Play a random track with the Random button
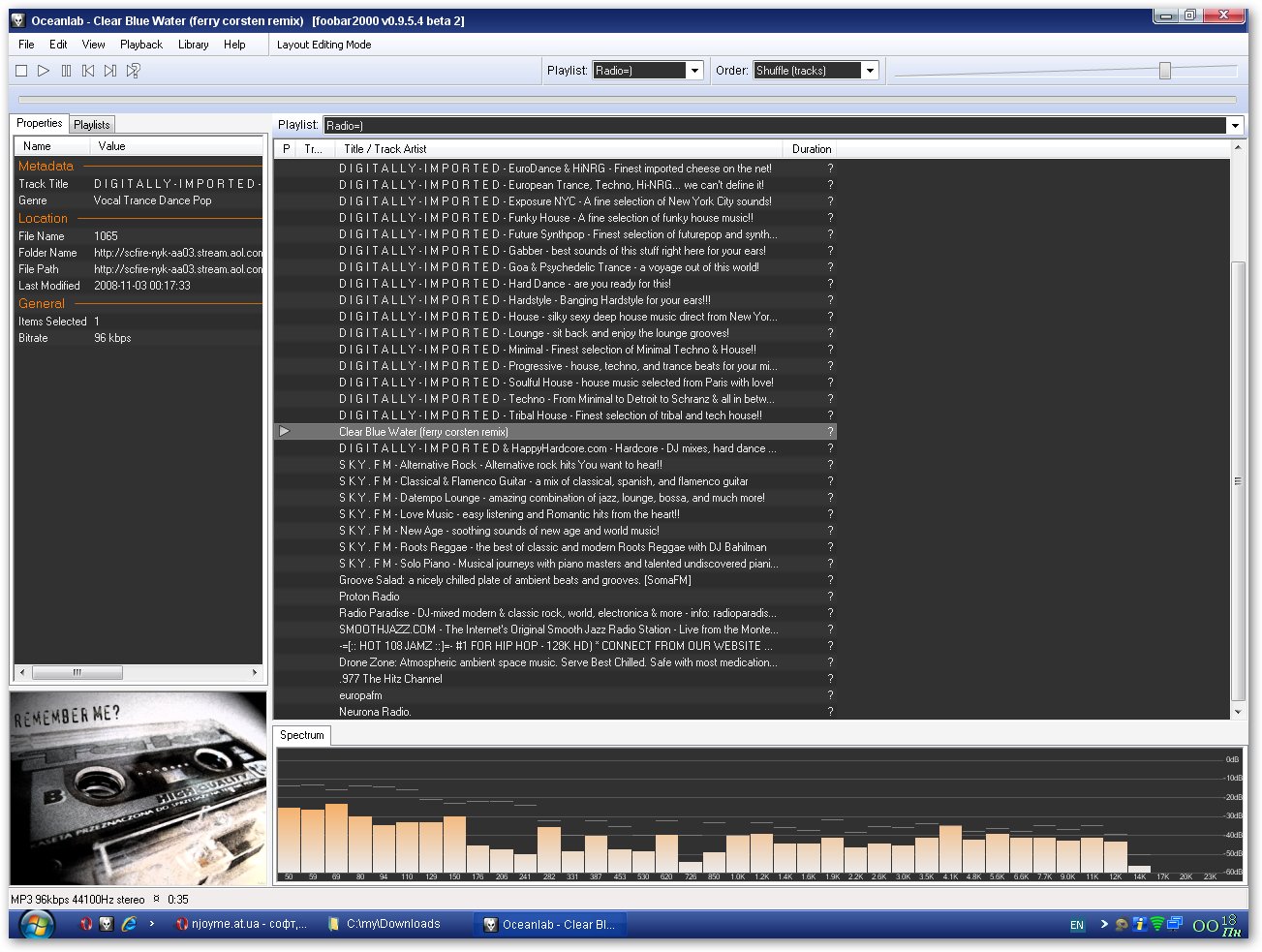 [x=134, y=71]
